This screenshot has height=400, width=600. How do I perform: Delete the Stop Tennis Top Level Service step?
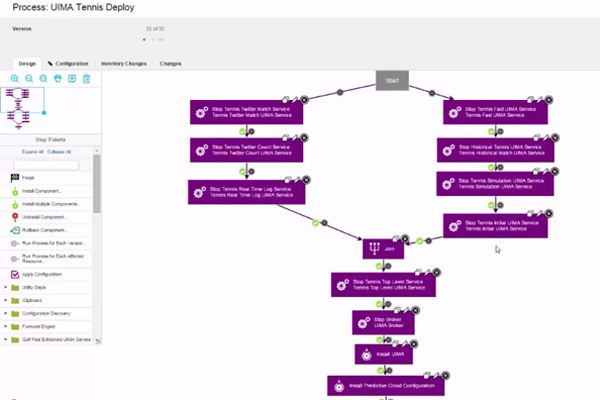point(436,273)
